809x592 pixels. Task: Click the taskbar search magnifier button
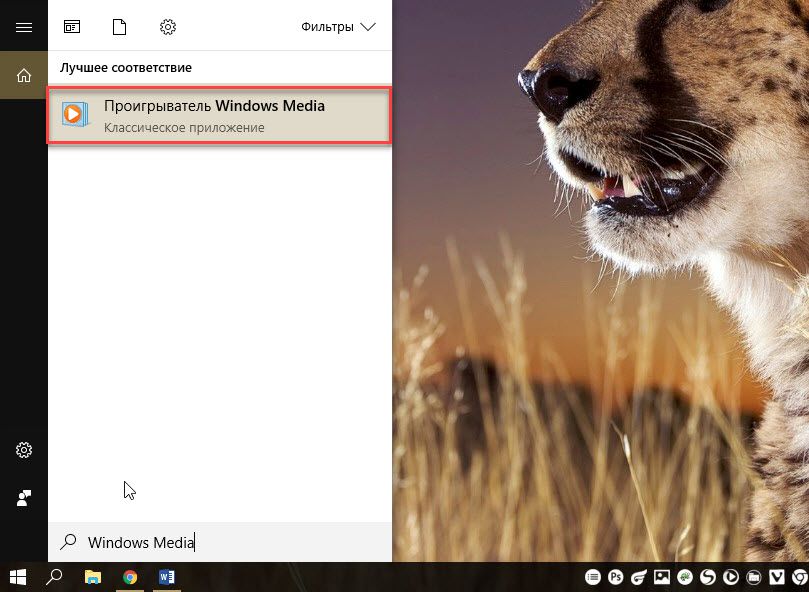55,577
